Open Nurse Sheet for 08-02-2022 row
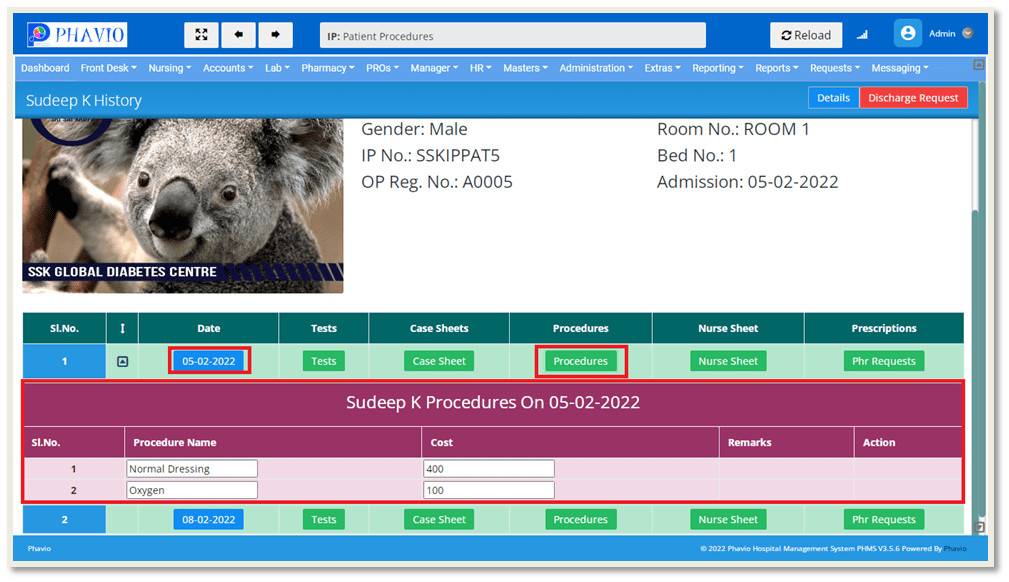This screenshot has height=582, width=1009. [x=728, y=520]
